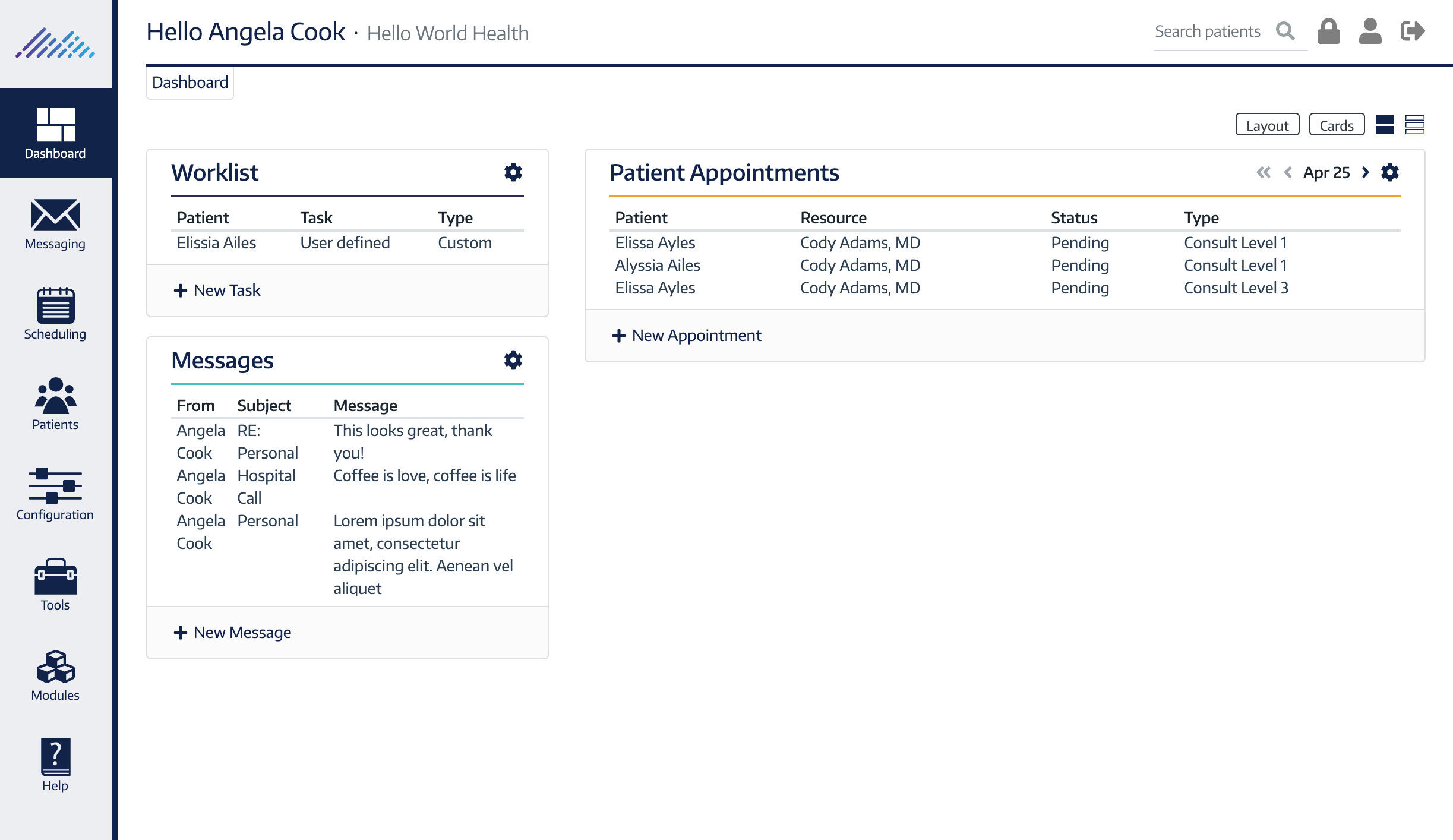The image size is (1453, 840).
Task: Open the Scheduling calendar icon
Action: 55,306
